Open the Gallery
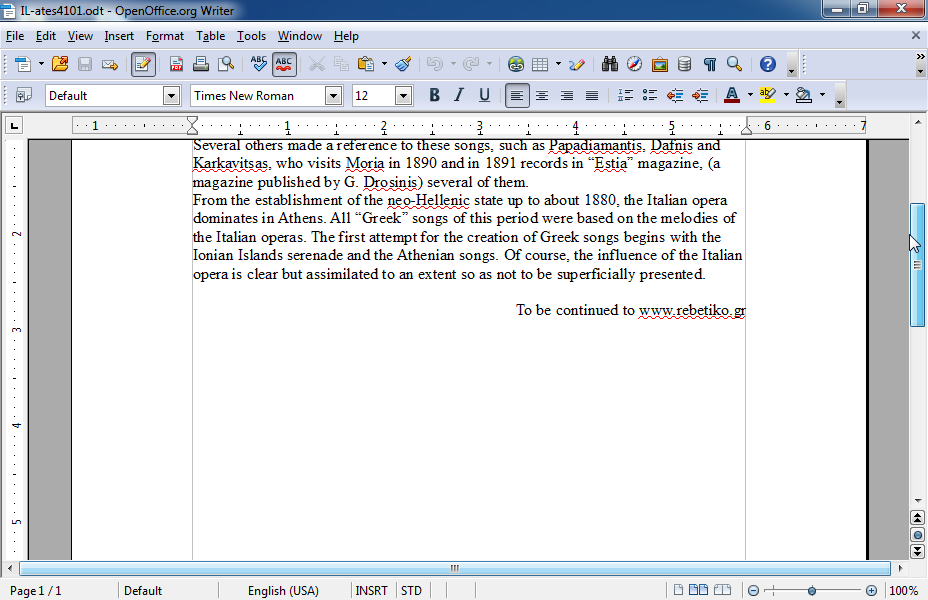 pos(660,63)
